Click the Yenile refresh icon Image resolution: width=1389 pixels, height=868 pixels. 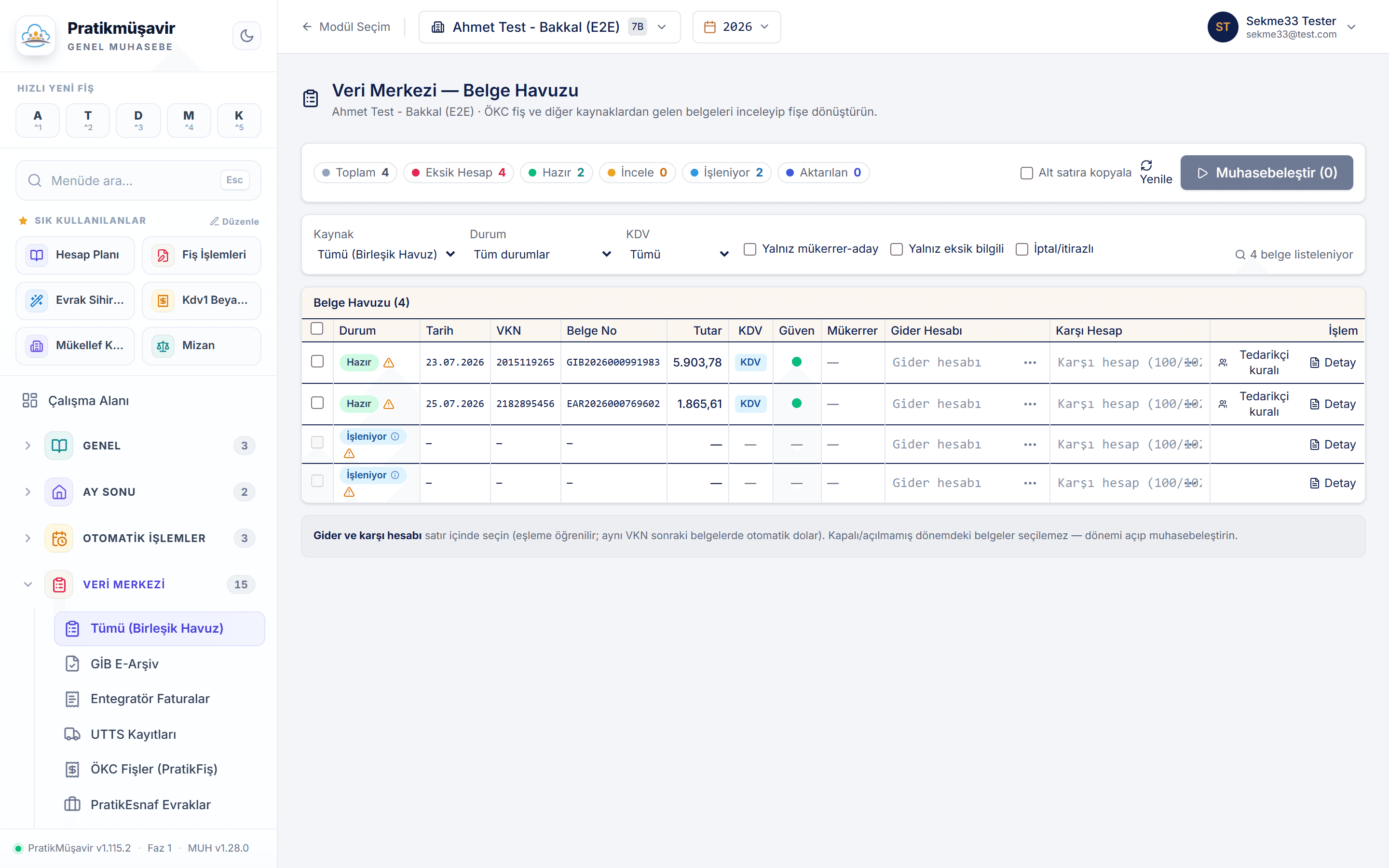pos(1146,165)
